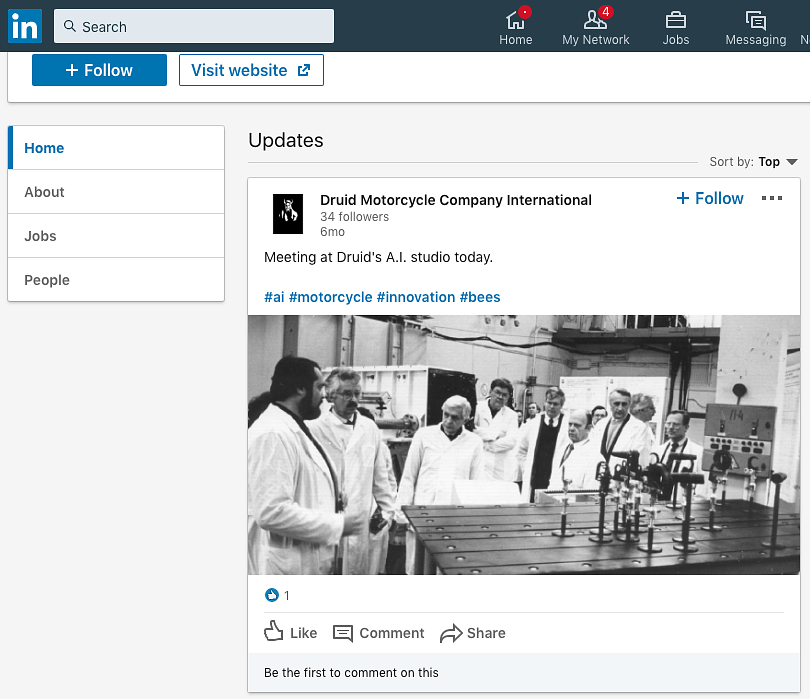Click the Visit website button
Viewport: 810px width, 699px height.
(251, 70)
